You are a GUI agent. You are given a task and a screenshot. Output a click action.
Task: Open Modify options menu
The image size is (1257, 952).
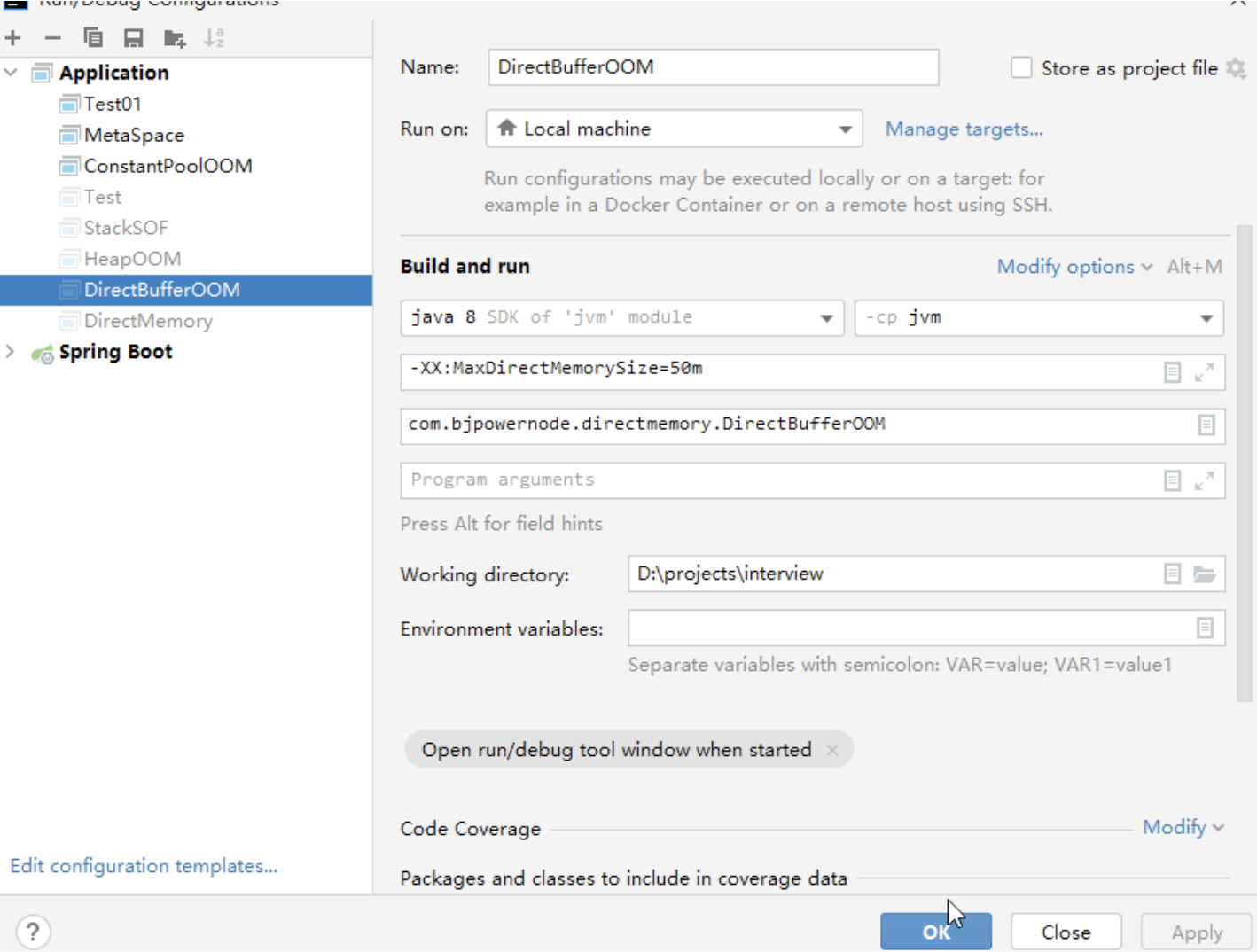pyautogui.click(x=1074, y=267)
